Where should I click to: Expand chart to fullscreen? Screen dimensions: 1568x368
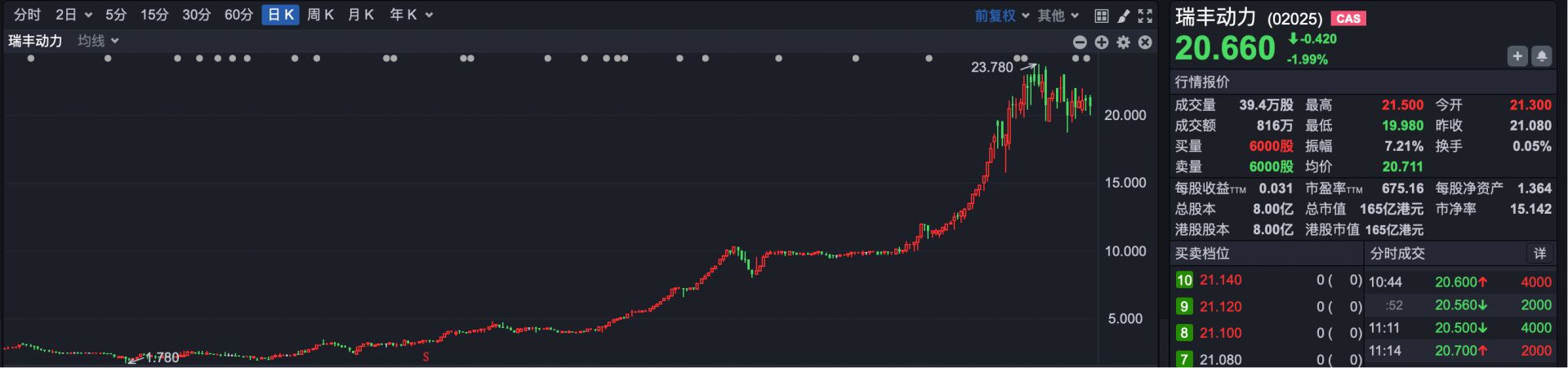(1145, 16)
